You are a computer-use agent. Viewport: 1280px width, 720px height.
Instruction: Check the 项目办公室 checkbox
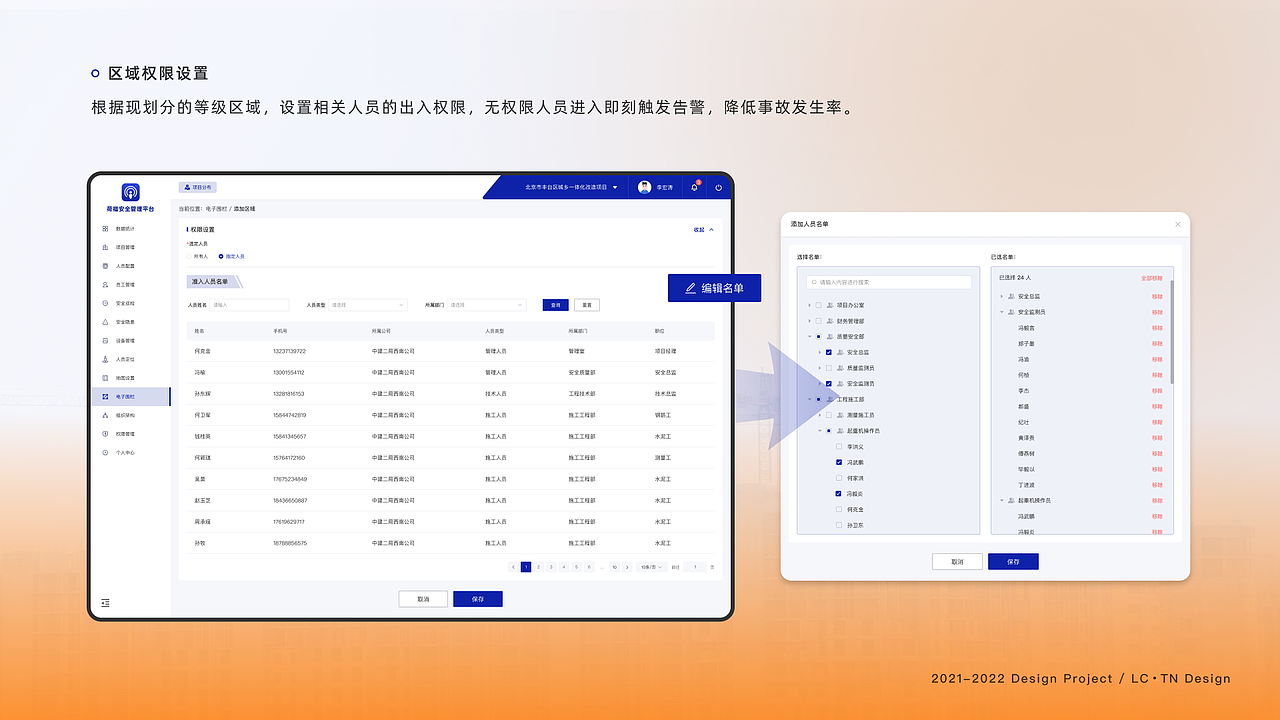click(818, 305)
